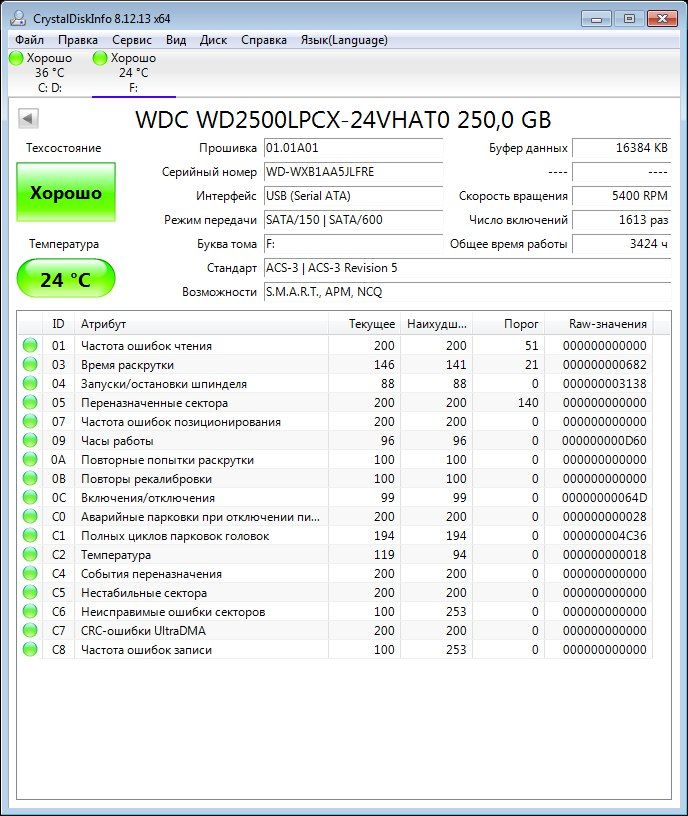The image size is (688, 816).
Task: Click the Стандарт field ACS-3 Revision 5
Action: pyautogui.click(x=467, y=267)
